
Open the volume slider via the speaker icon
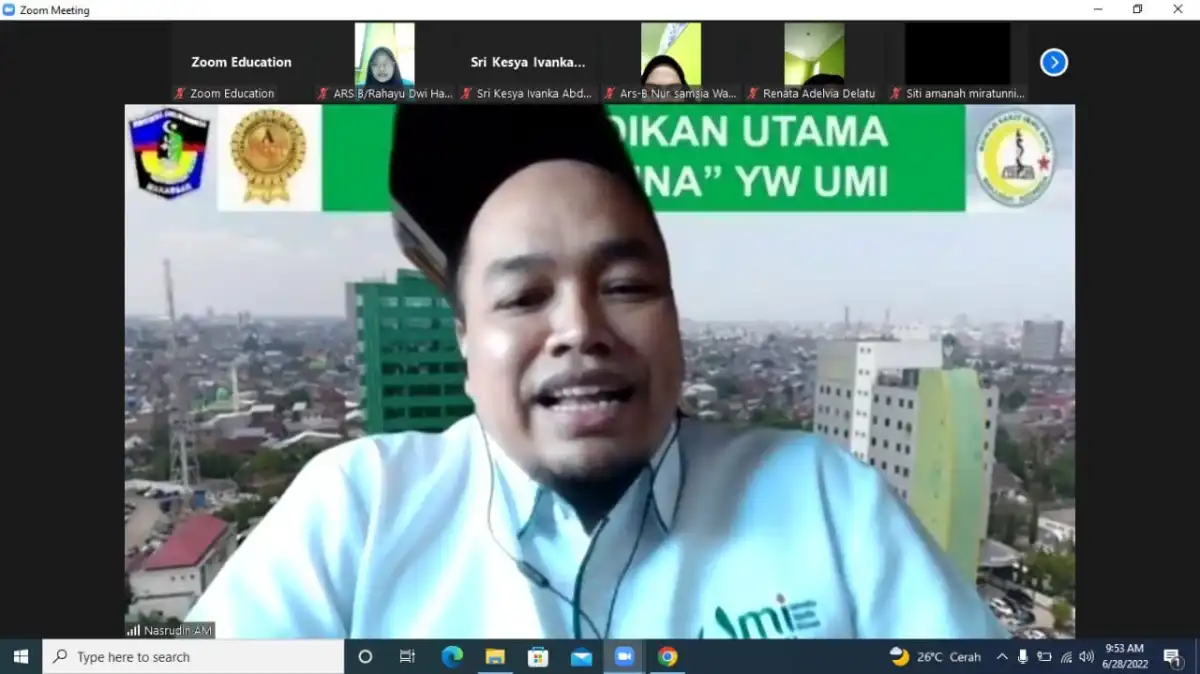pyautogui.click(x=1086, y=657)
